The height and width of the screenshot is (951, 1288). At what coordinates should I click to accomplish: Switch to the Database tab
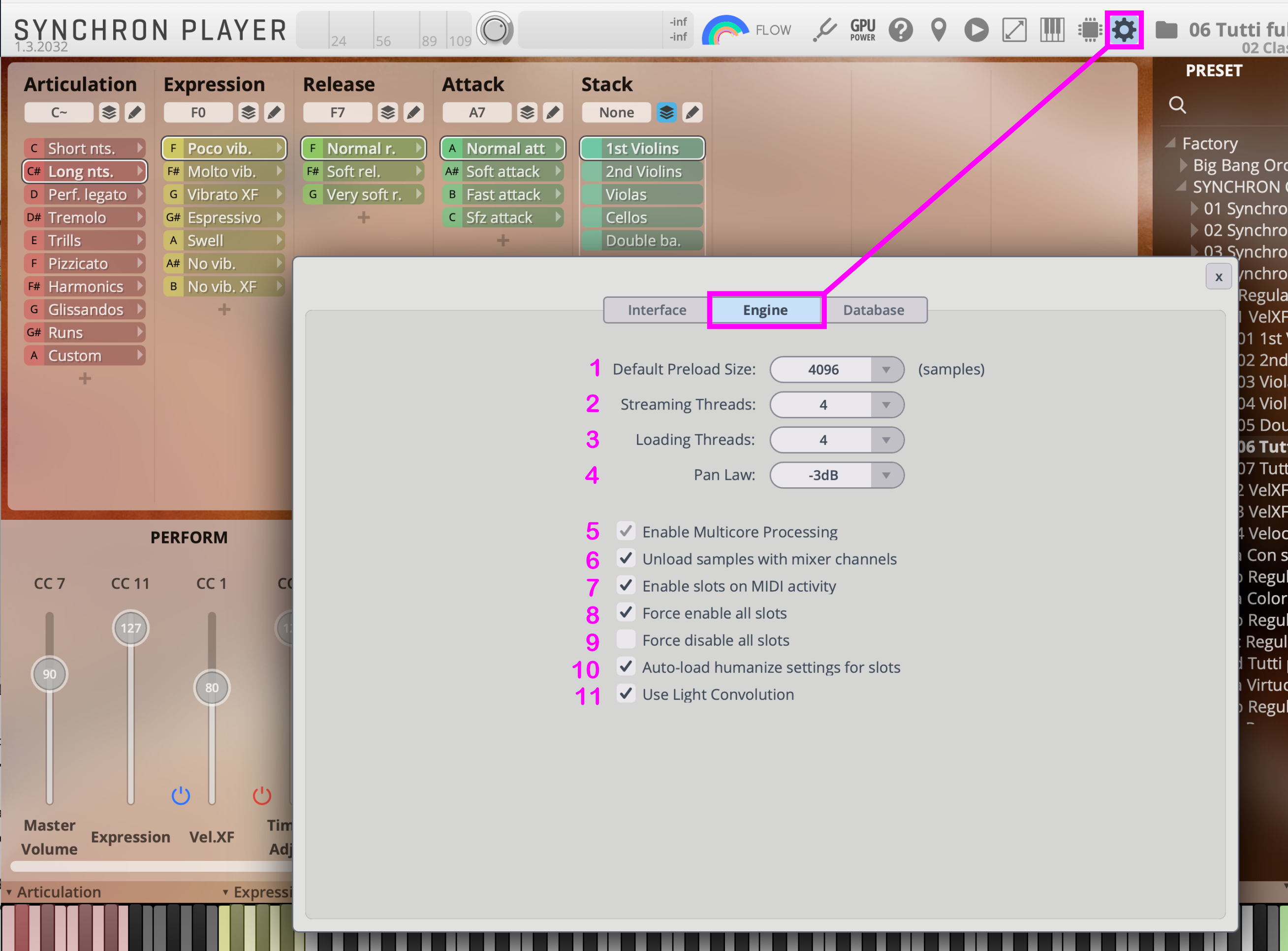point(874,310)
